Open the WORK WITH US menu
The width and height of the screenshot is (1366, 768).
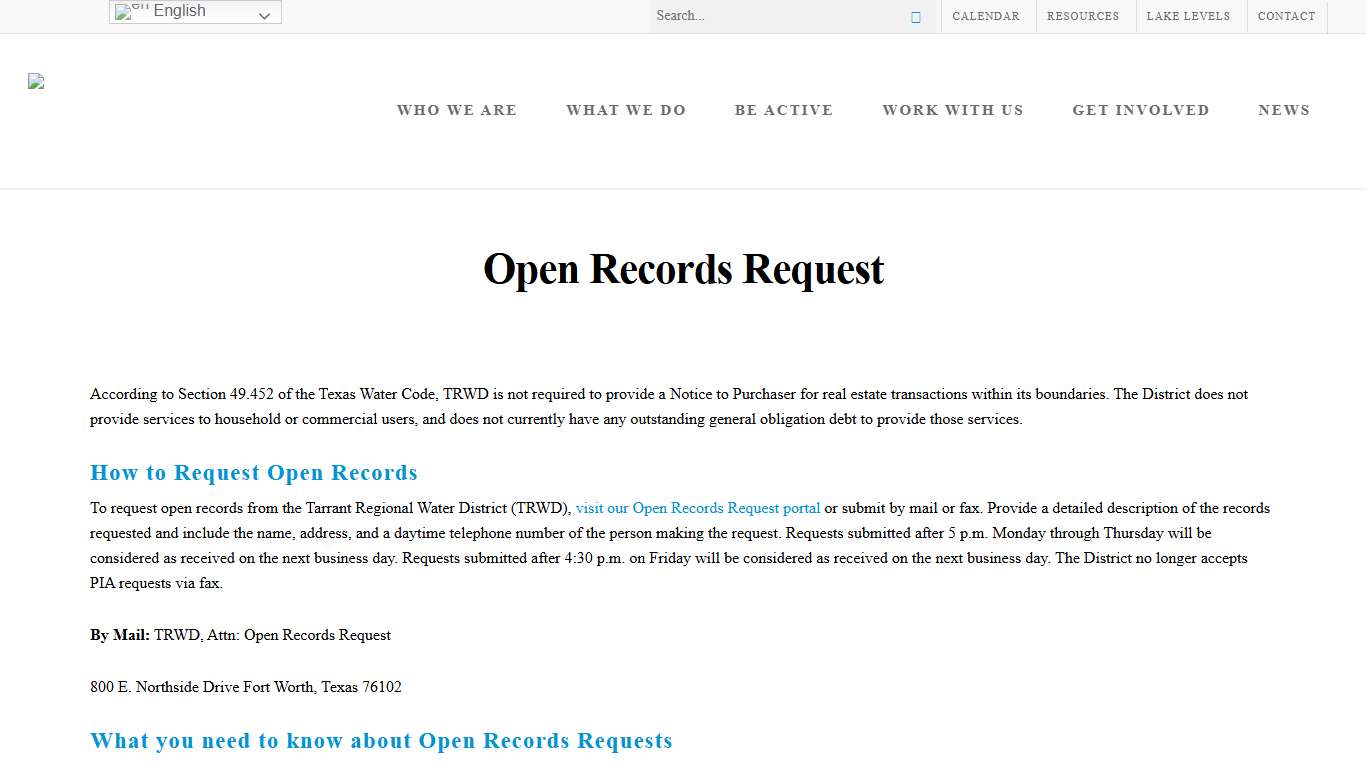click(953, 110)
